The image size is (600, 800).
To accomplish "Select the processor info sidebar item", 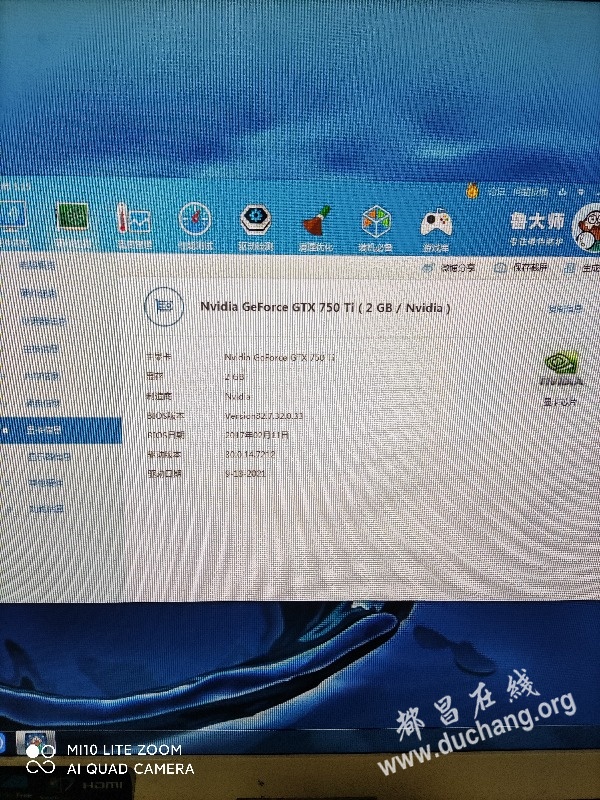I will point(44,321).
